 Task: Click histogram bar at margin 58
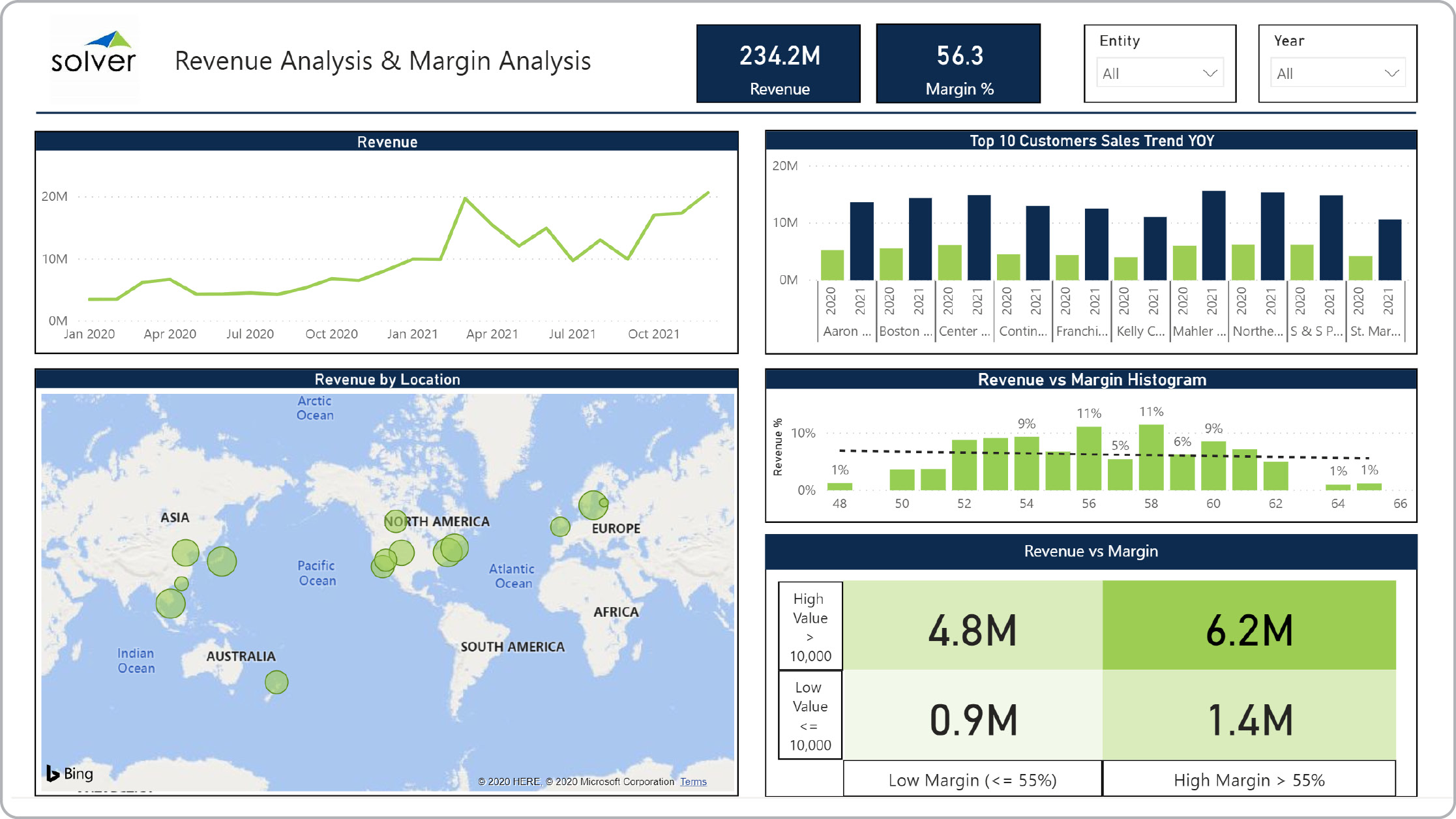(x=1151, y=458)
